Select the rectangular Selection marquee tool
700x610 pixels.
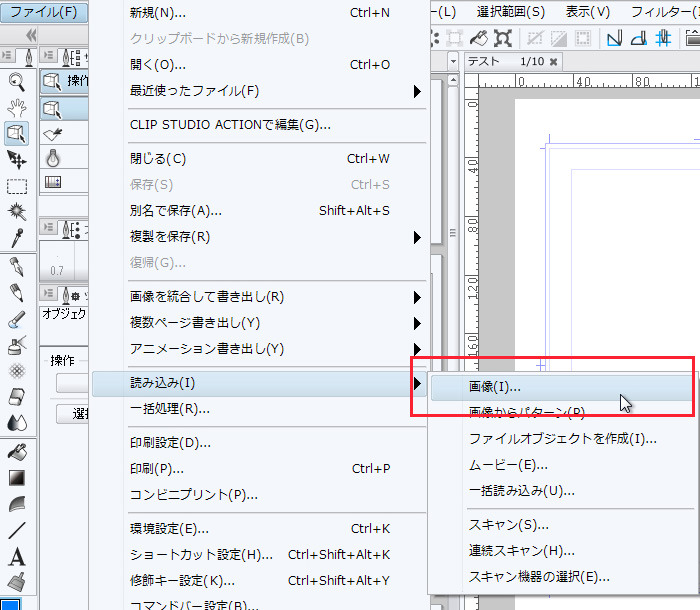(17, 186)
